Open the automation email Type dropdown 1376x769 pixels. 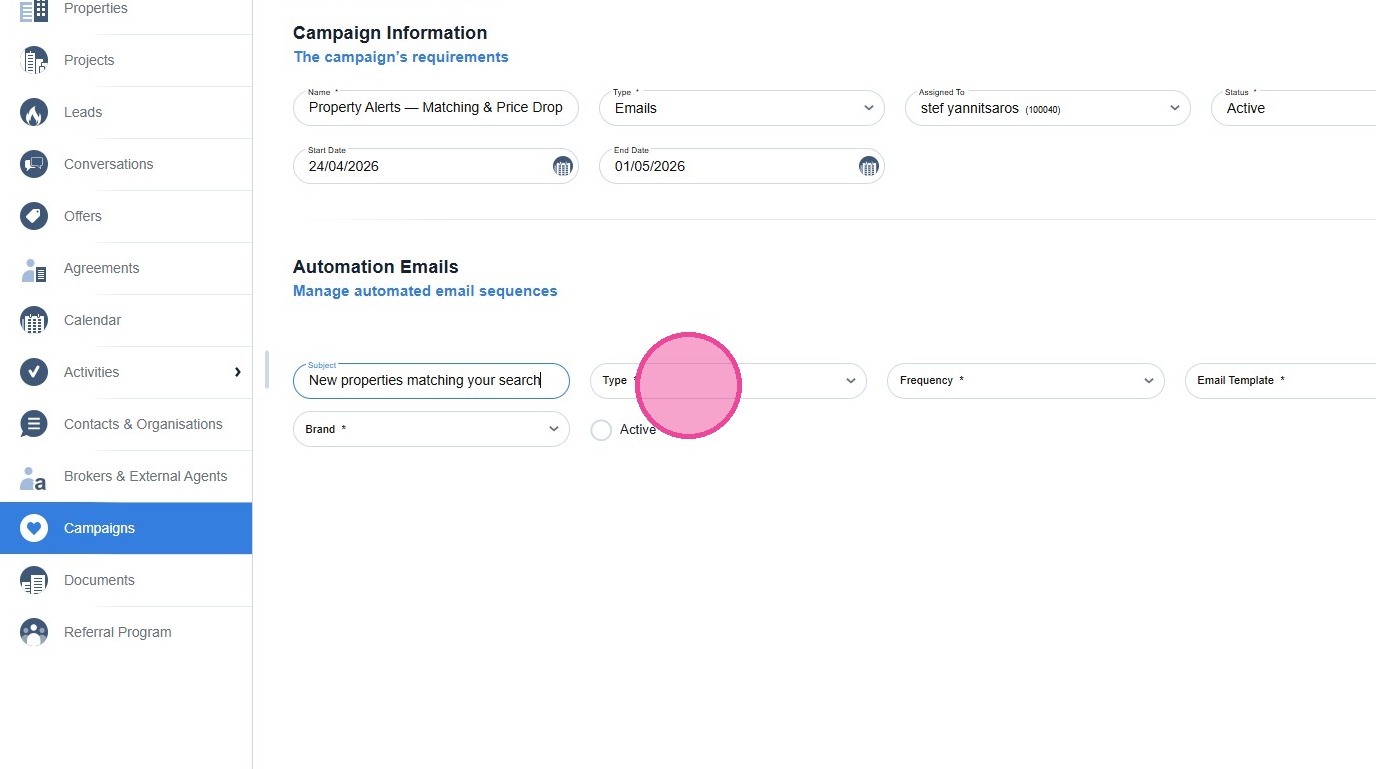pyautogui.click(x=728, y=381)
